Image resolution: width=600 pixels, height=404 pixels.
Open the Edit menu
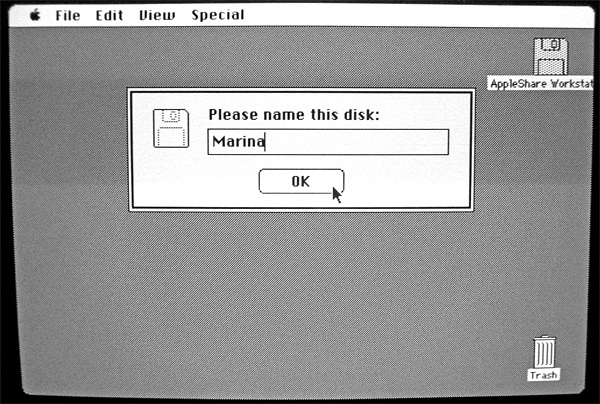109,15
